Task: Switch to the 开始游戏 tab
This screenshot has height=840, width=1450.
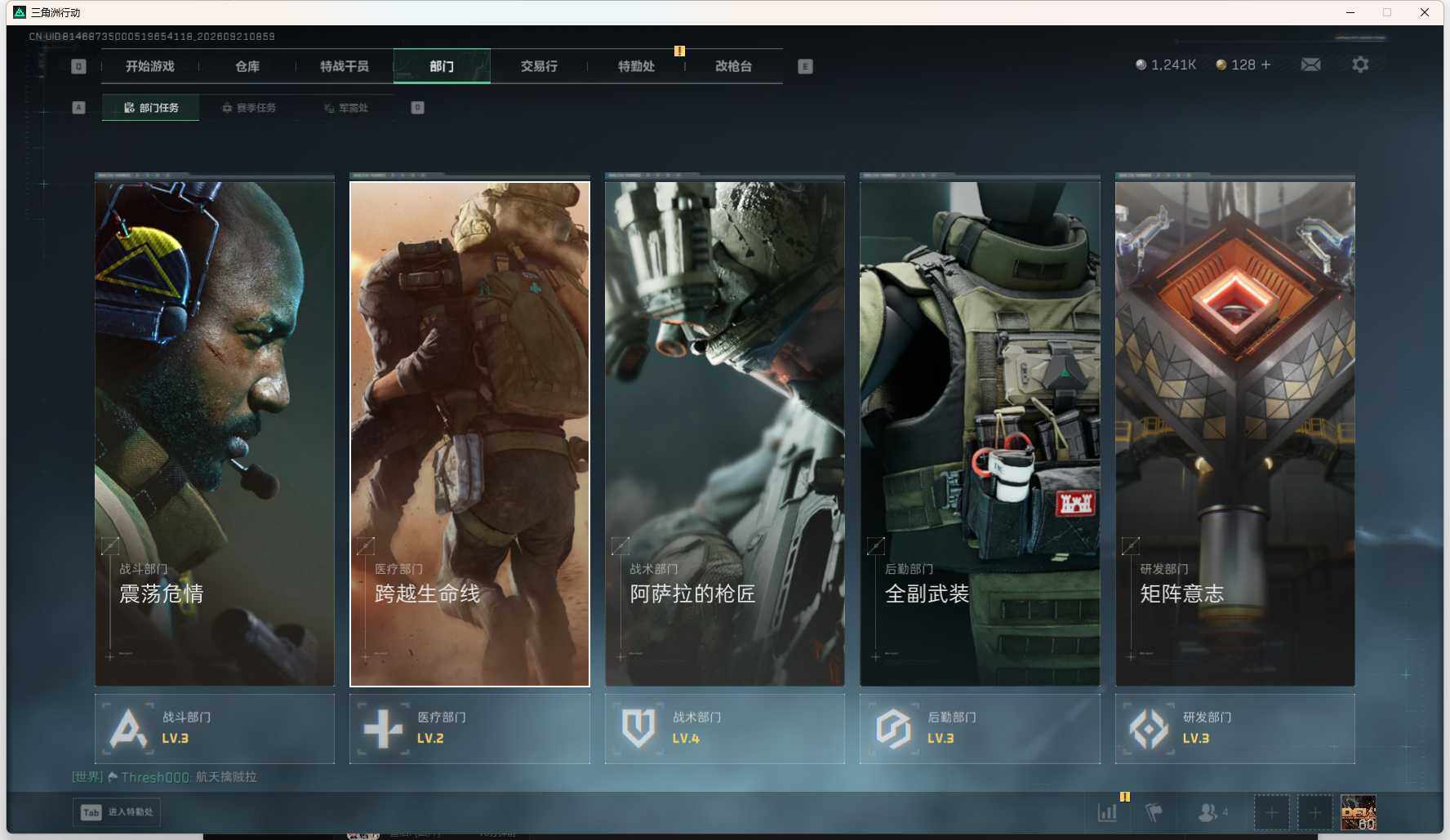Action: click(x=150, y=66)
